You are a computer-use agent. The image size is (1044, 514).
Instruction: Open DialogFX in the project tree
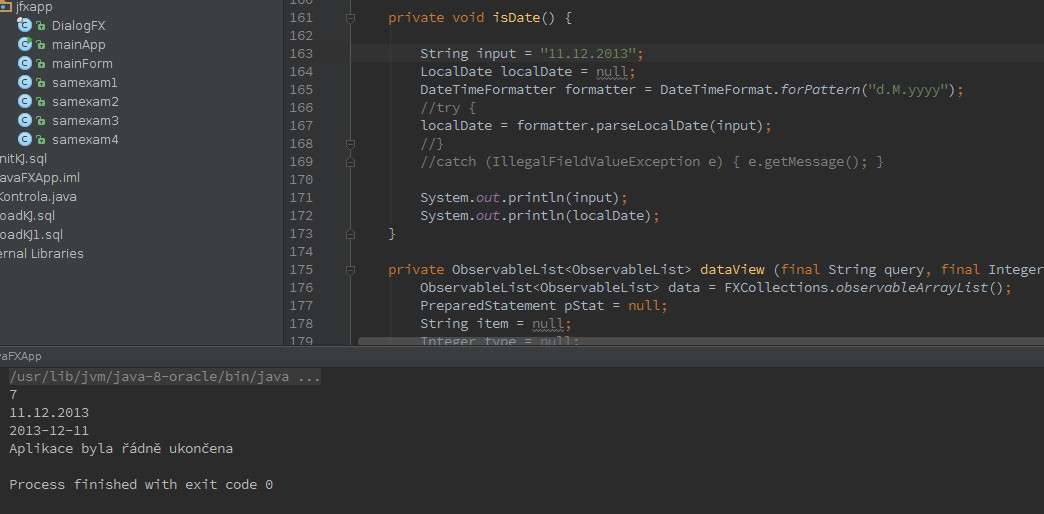click(x=79, y=26)
